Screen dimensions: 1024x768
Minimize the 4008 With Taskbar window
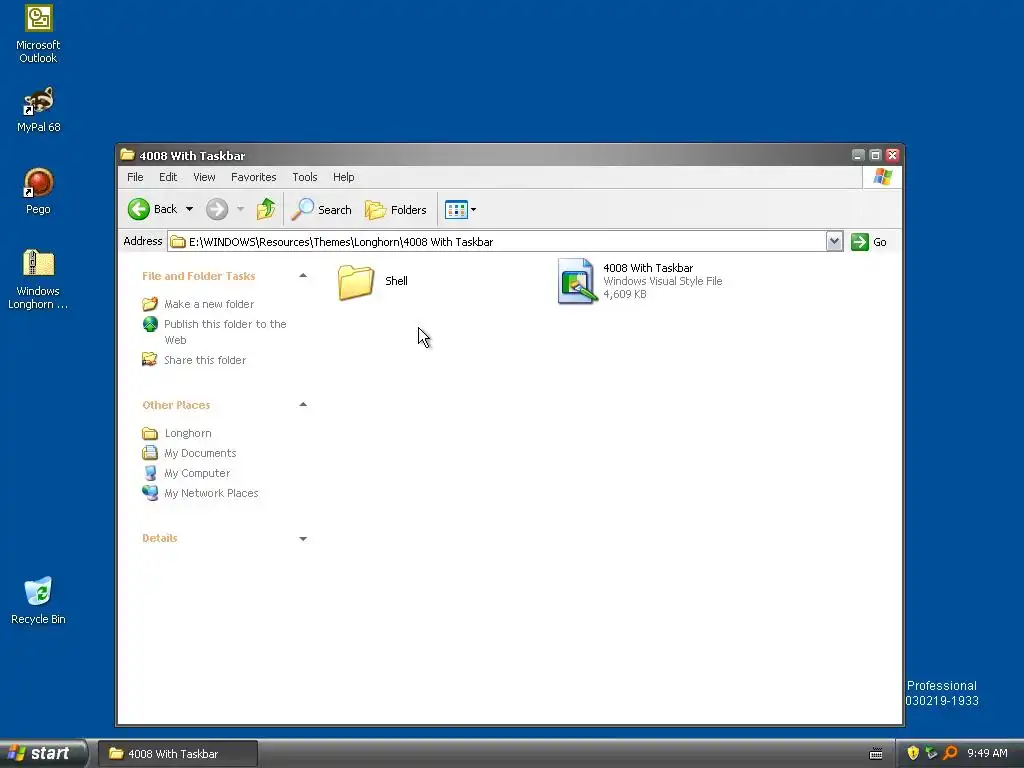(x=858, y=155)
